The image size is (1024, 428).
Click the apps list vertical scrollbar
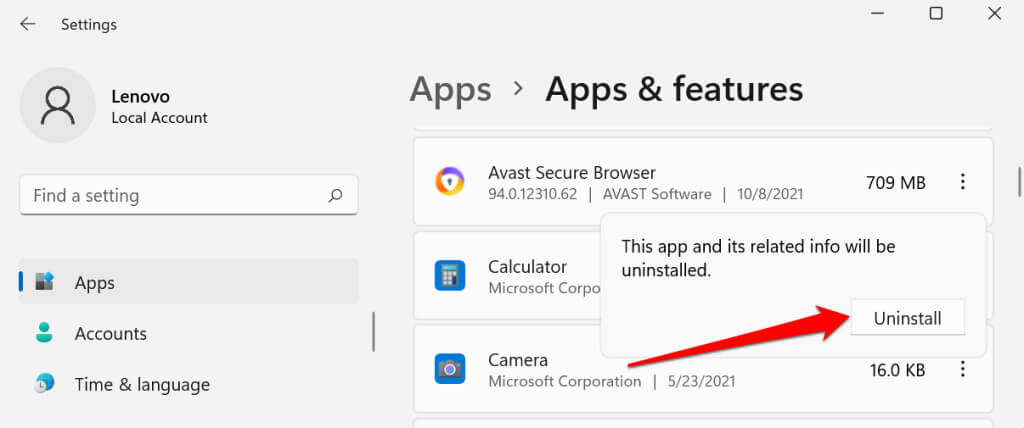(1018, 182)
